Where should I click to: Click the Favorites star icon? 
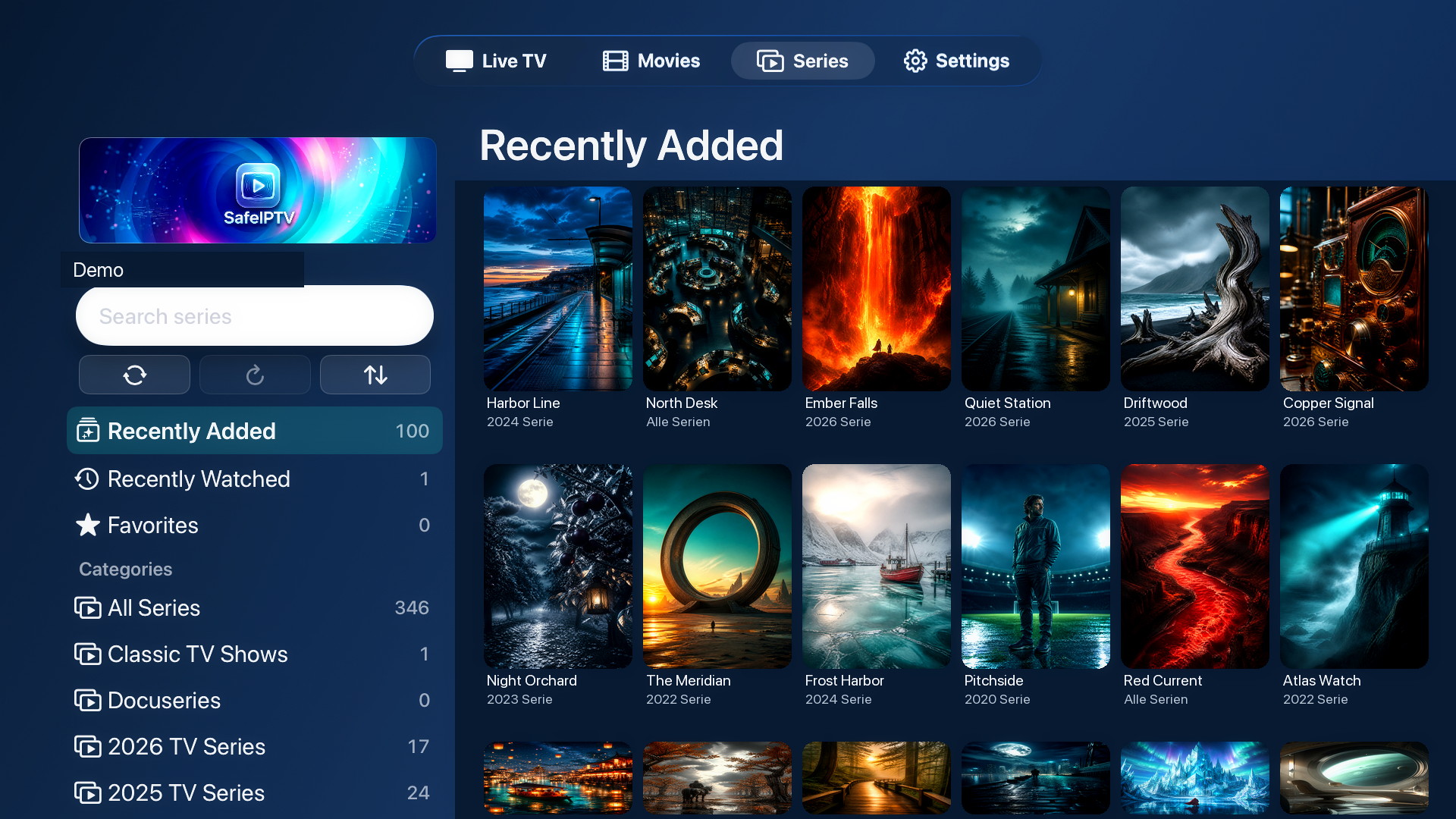[x=88, y=525]
